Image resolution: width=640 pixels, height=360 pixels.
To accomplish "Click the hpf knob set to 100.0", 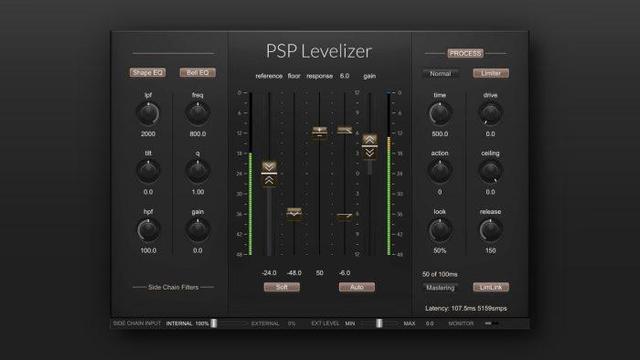I will [148, 230].
